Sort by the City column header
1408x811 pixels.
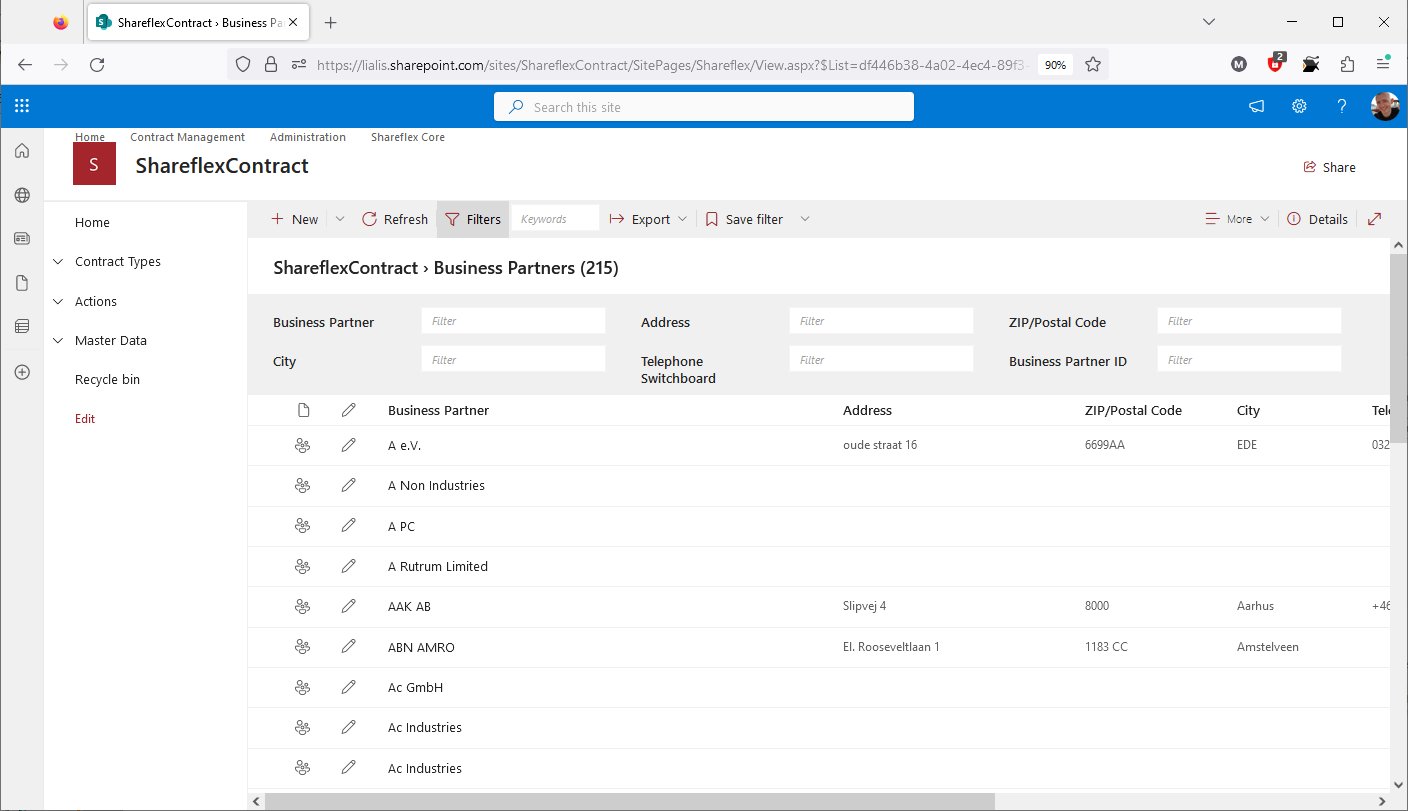point(1248,410)
